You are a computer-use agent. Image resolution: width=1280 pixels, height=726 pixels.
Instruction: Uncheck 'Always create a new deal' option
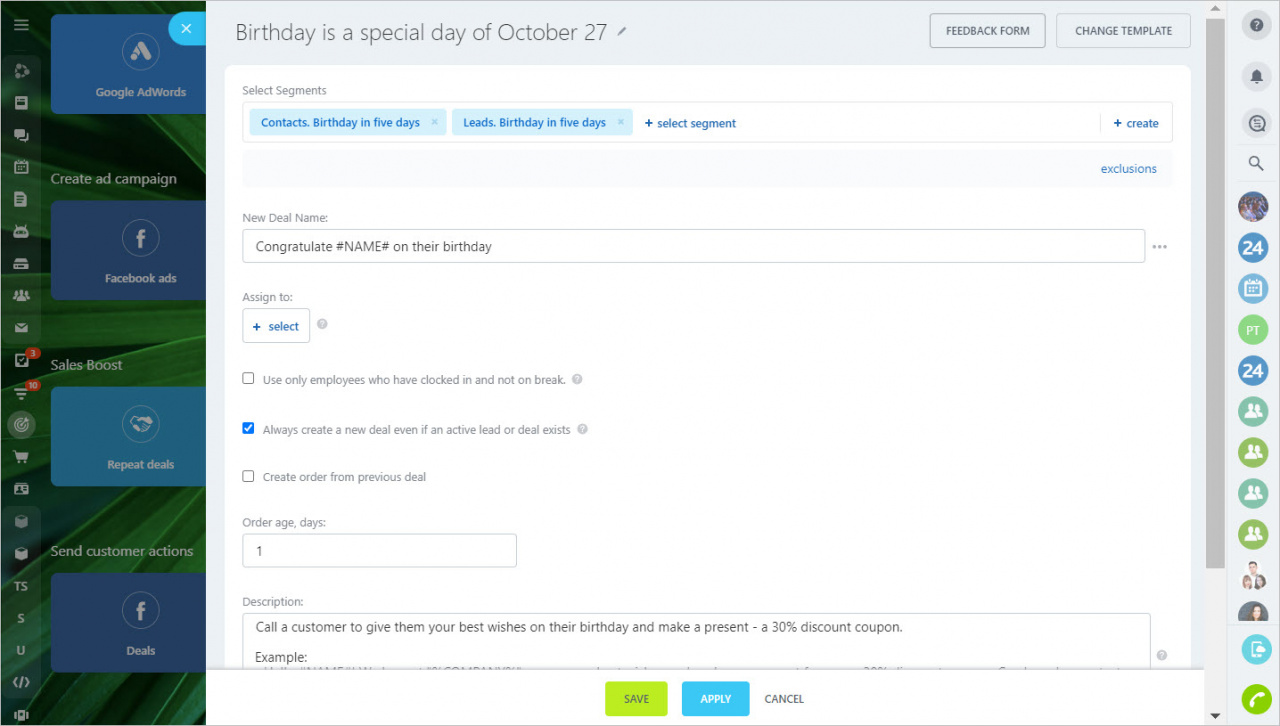pyautogui.click(x=248, y=428)
